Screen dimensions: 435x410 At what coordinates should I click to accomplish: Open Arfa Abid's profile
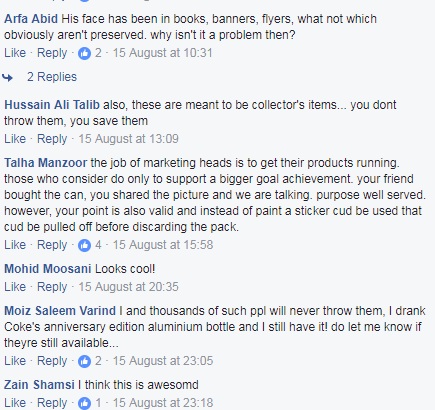coord(31,19)
